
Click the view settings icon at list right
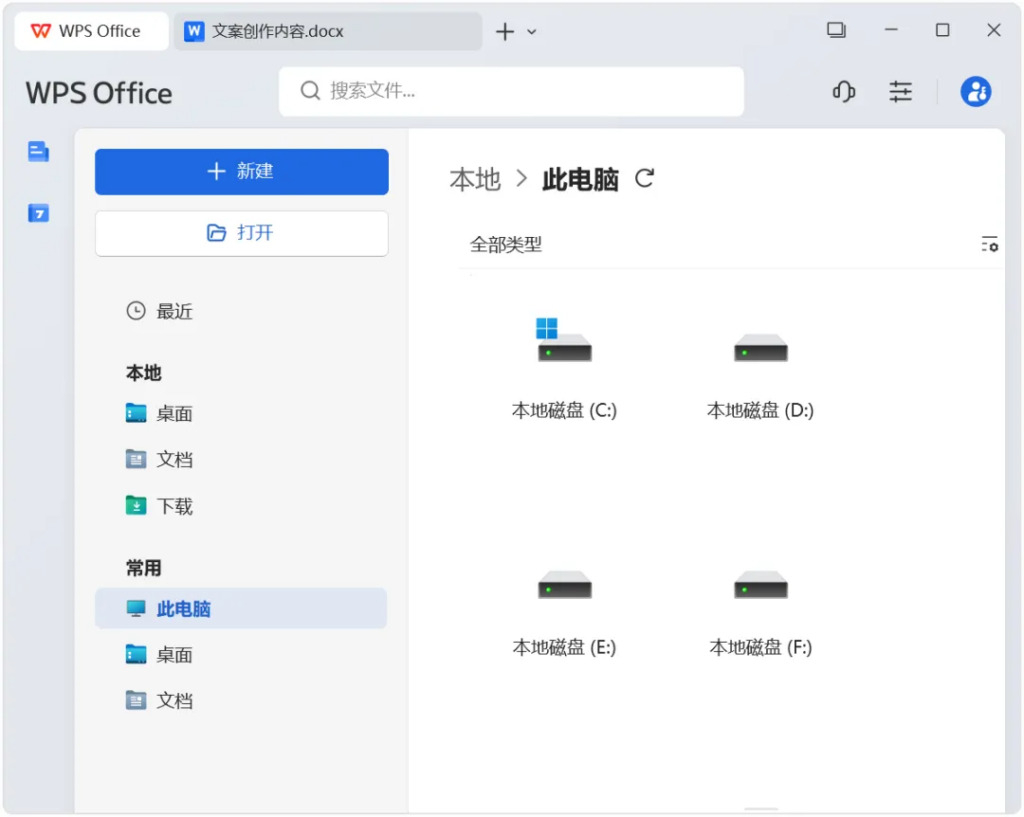click(x=989, y=244)
